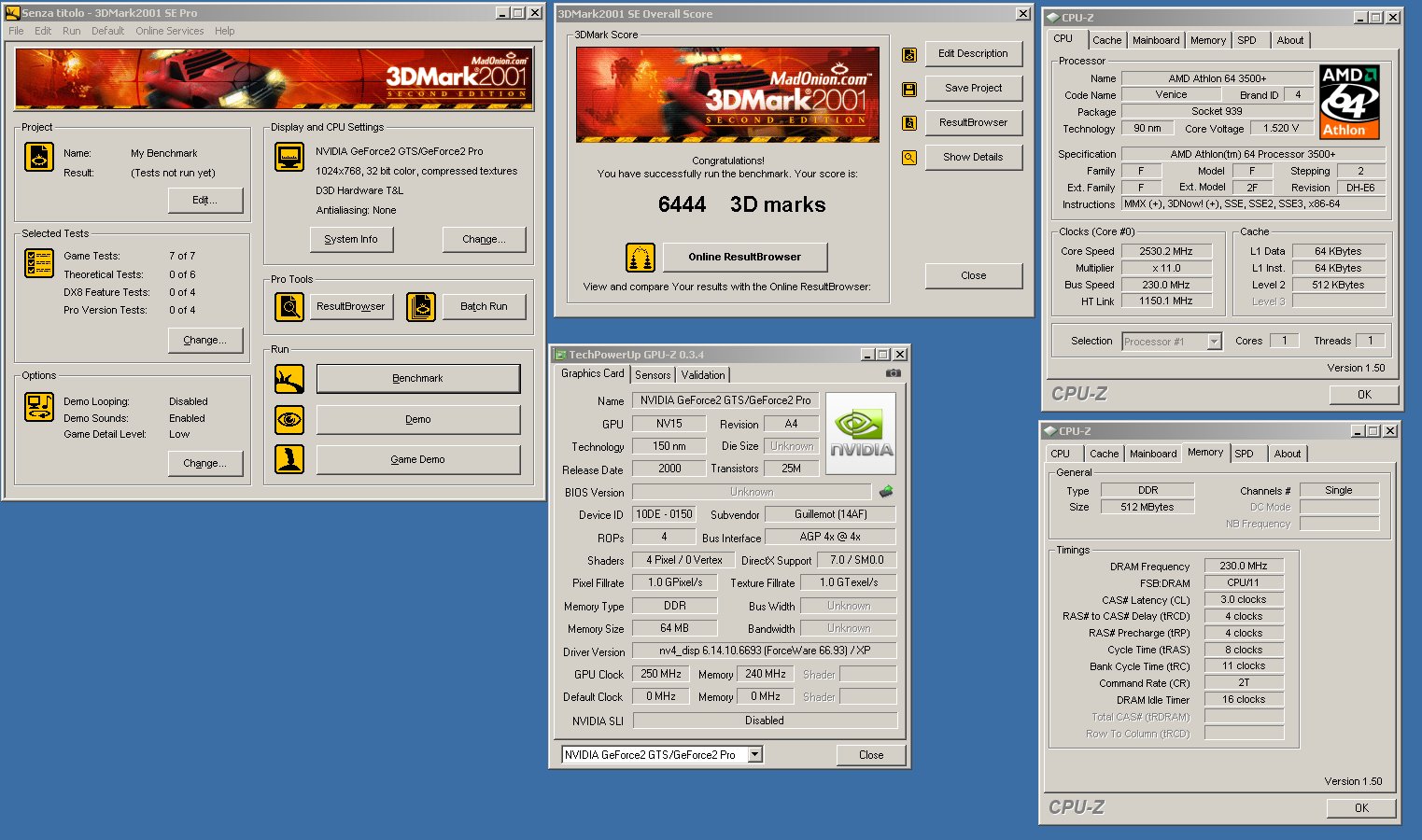Image resolution: width=1422 pixels, height=840 pixels.
Task: Click the System Info button
Action: [x=351, y=239]
